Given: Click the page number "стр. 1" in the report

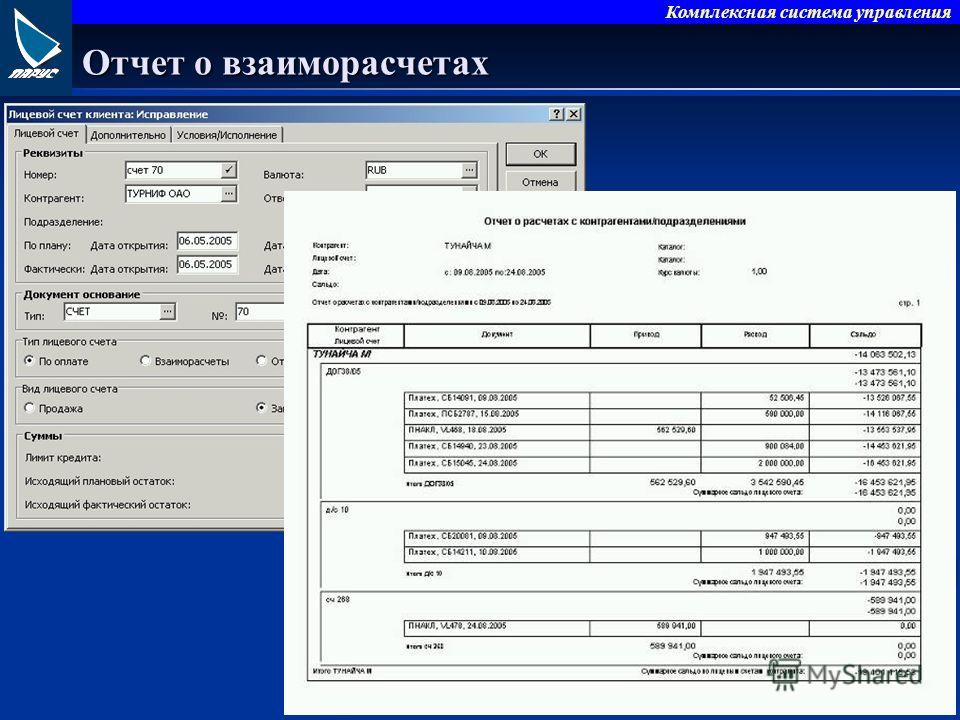Looking at the screenshot, I should pos(909,302).
